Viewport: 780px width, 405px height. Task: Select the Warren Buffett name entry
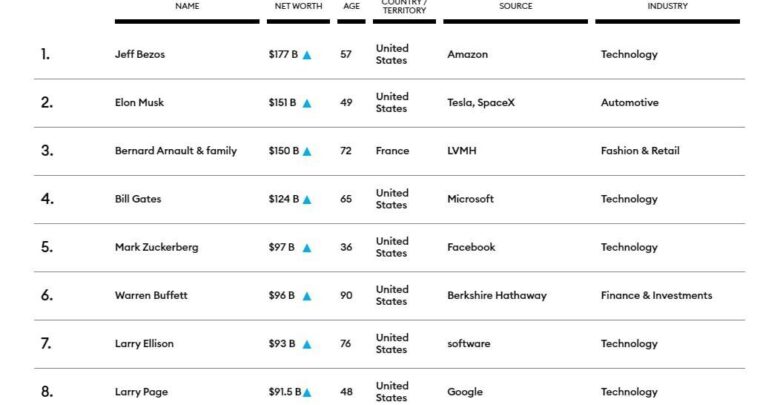151,295
